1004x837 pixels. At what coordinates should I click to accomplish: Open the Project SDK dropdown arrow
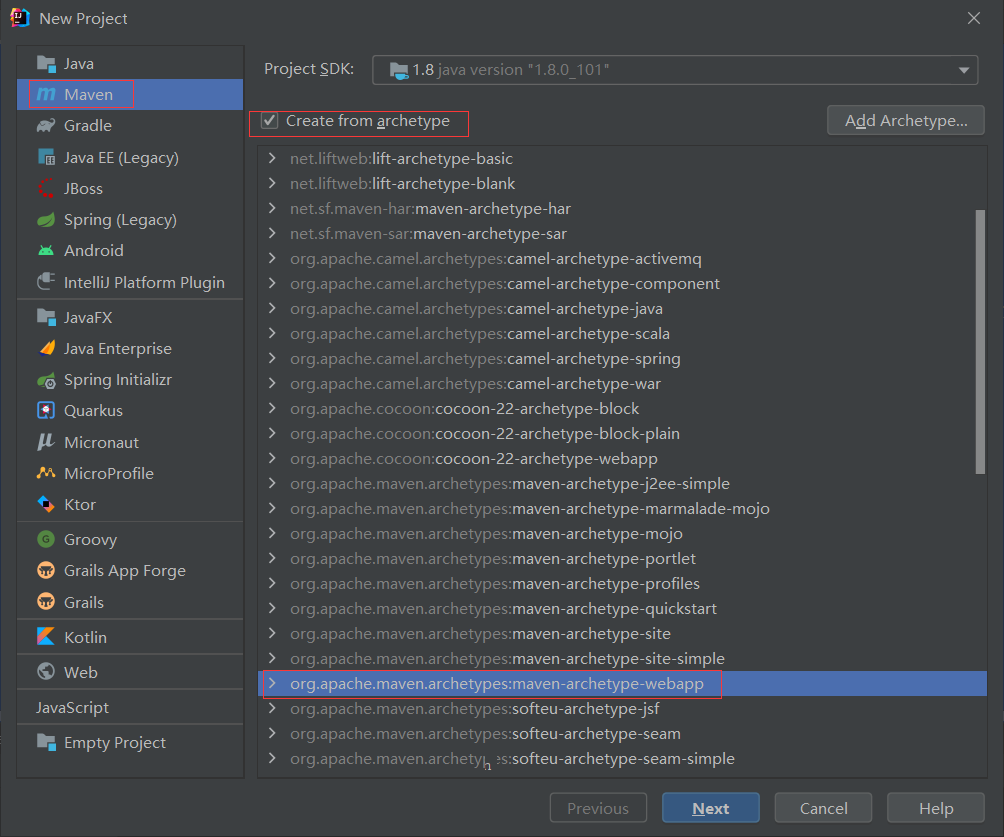(x=964, y=70)
